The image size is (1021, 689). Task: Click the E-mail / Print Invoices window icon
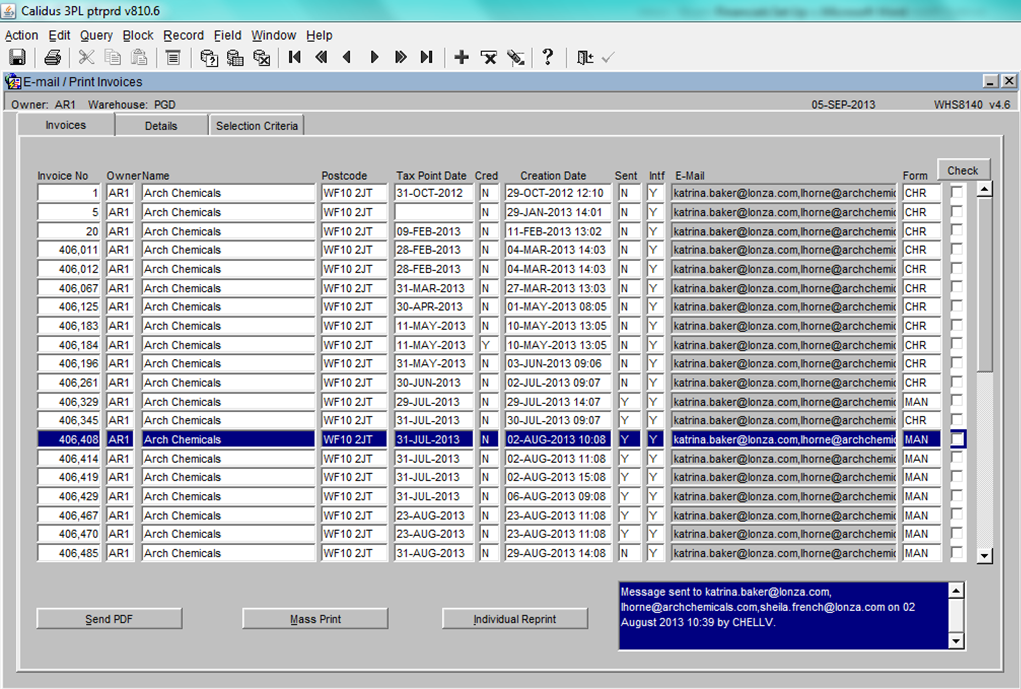(x=13, y=82)
